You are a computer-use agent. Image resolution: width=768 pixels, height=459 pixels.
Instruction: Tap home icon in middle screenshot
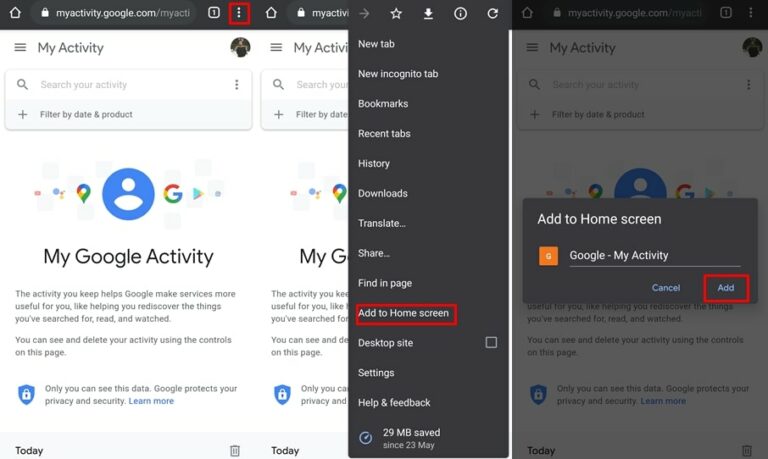click(271, 13)
